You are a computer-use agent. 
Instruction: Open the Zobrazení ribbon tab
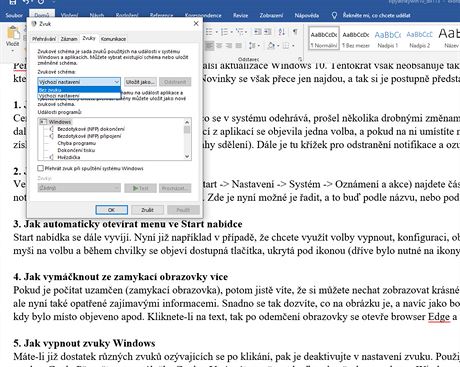pyautogui.click(x=271, y=15)
